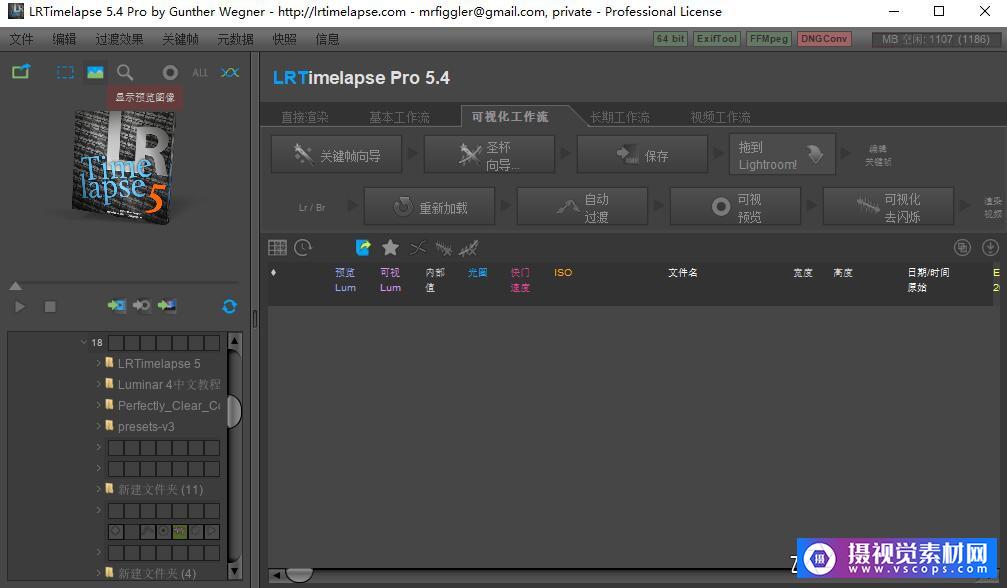This screenshot has width=1007, height=588.
Task: Select the 新建文件夹 (4) folder
Action: (x=157, y=573)
